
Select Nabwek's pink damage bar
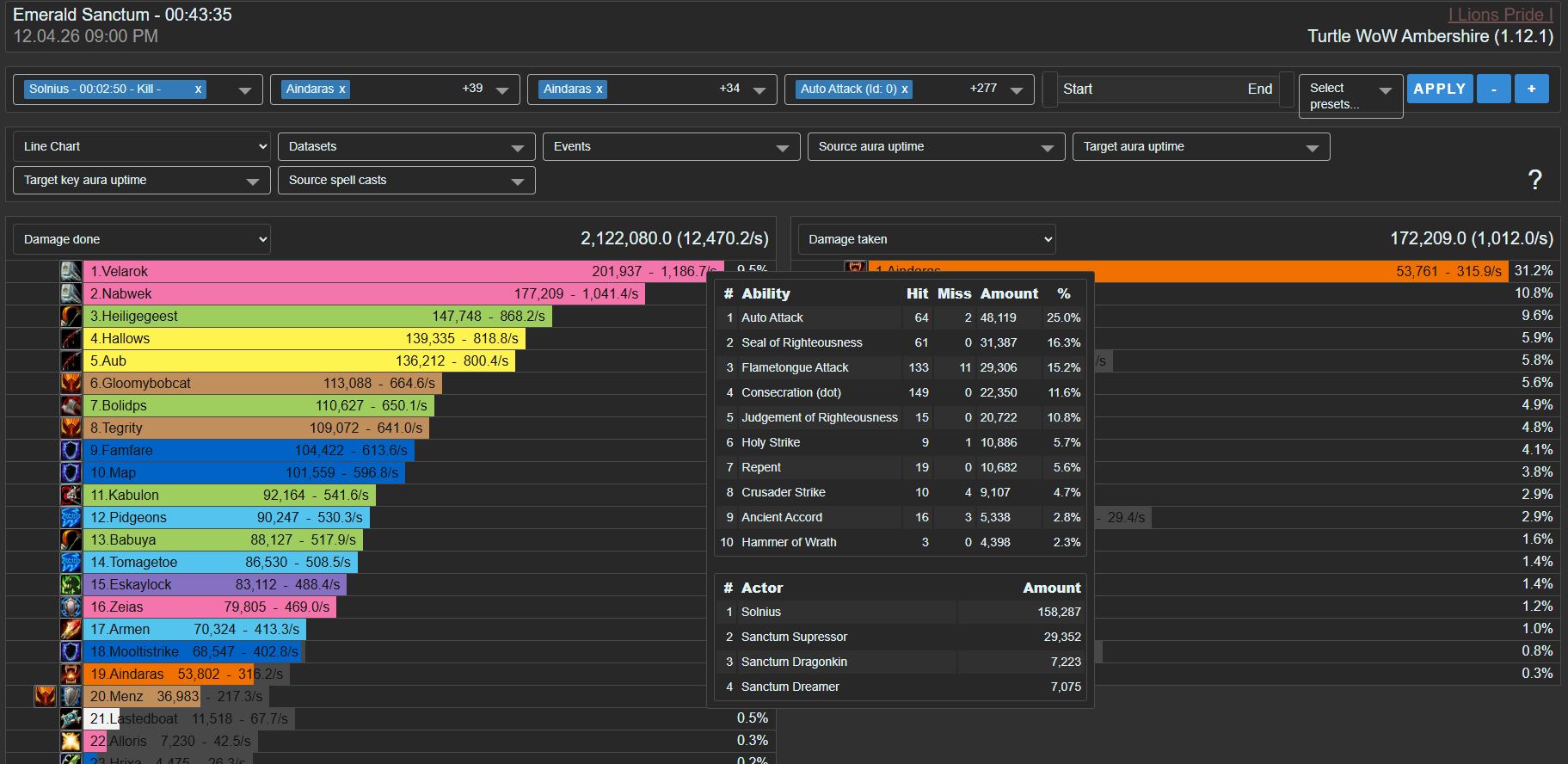click(363, 293)
